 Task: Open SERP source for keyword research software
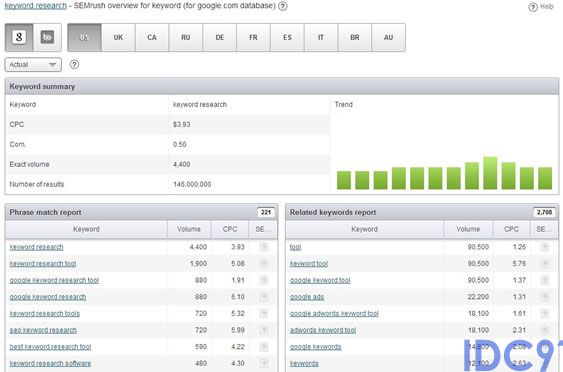[264, 363]
